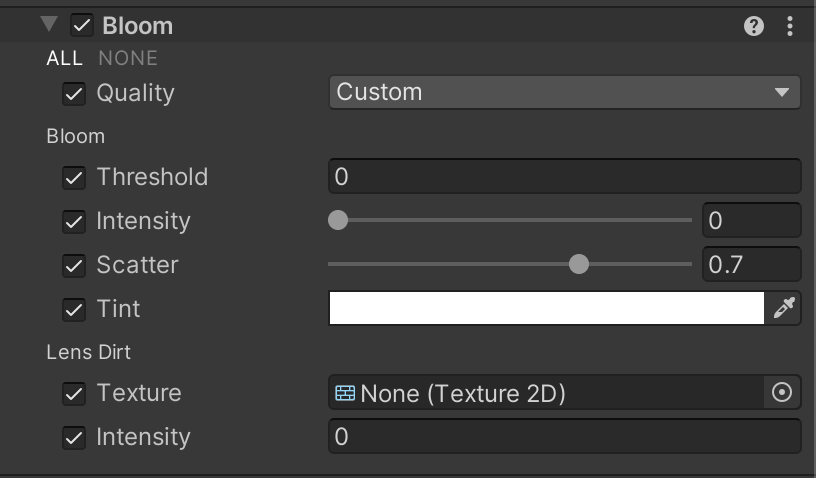
Task: Click the Lens Dirt Intensity value field
Action: [564, 437]
